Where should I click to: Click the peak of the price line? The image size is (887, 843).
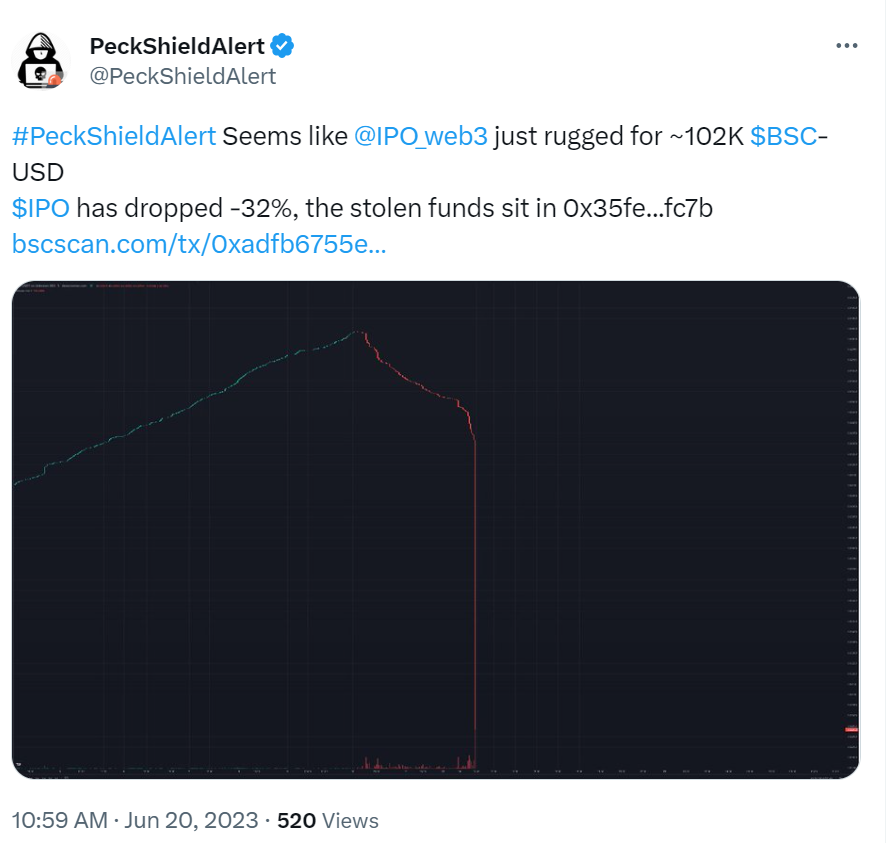(356, 332)
